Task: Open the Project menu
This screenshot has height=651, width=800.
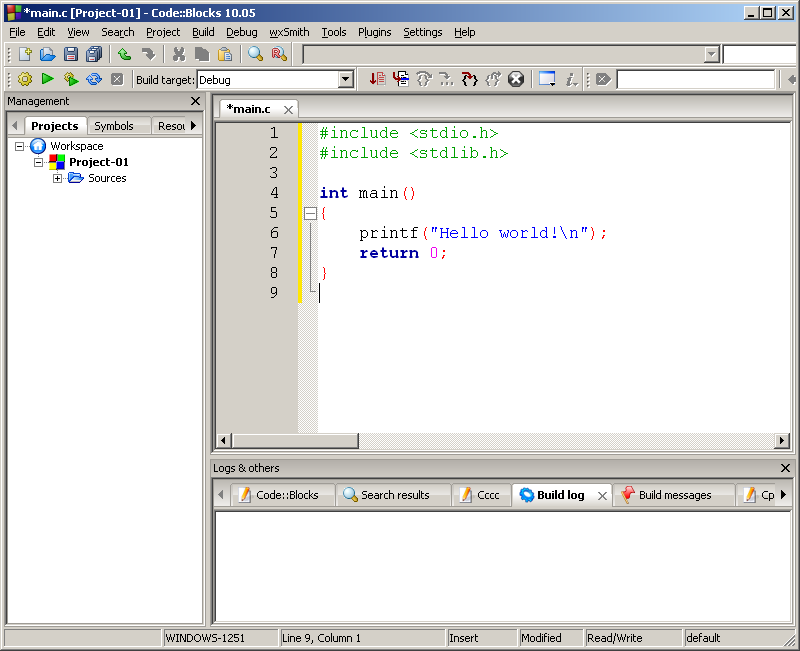Action: [x=163, y=32]
